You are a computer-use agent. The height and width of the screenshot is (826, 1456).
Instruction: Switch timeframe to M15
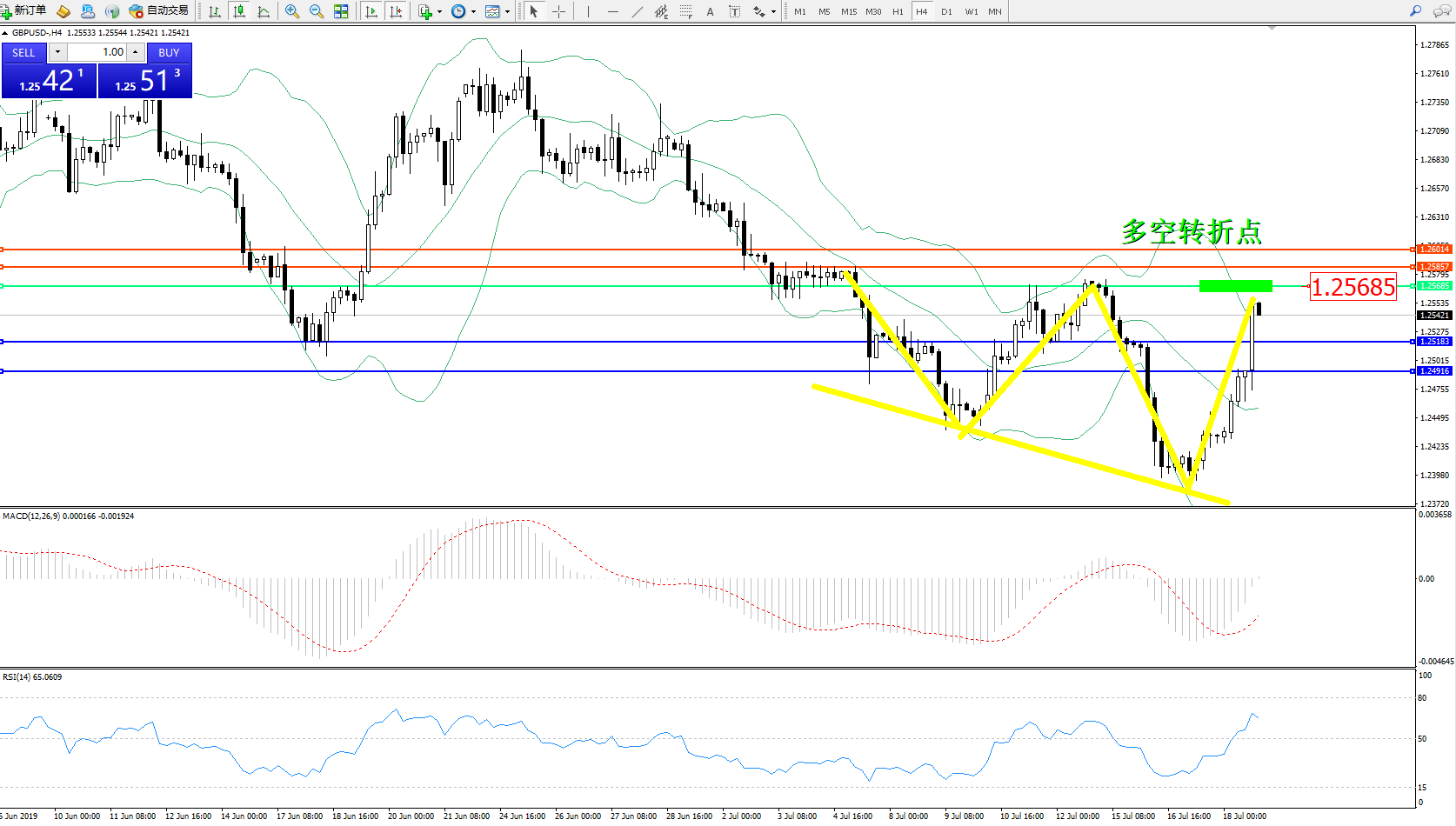(x=849, y=11)
